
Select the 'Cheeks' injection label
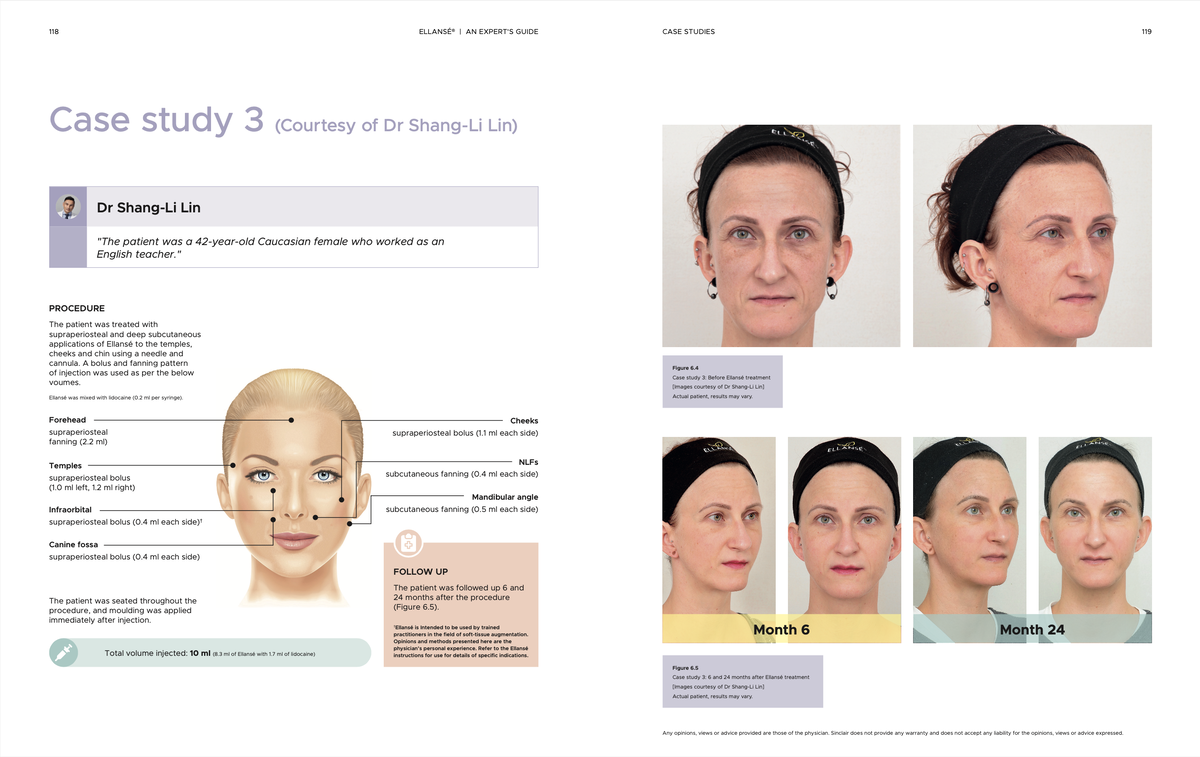(x=524, y=421)
